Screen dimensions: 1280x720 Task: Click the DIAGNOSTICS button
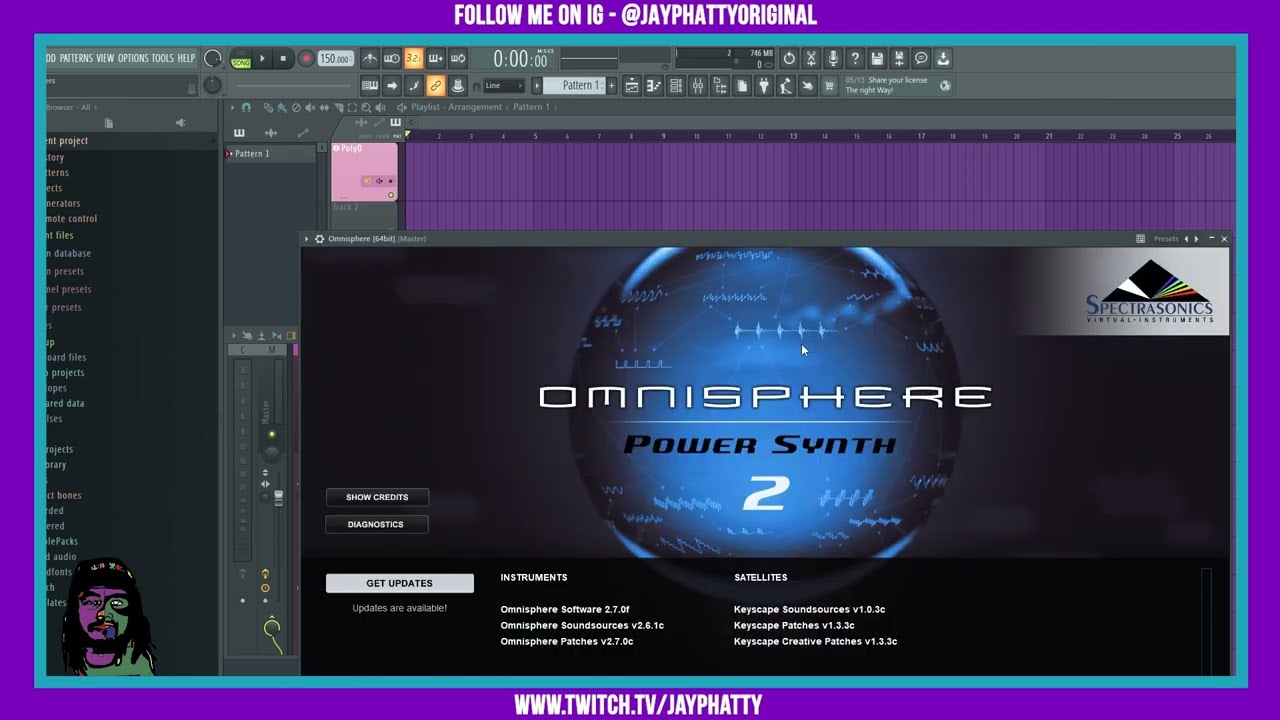pos(377,524)
